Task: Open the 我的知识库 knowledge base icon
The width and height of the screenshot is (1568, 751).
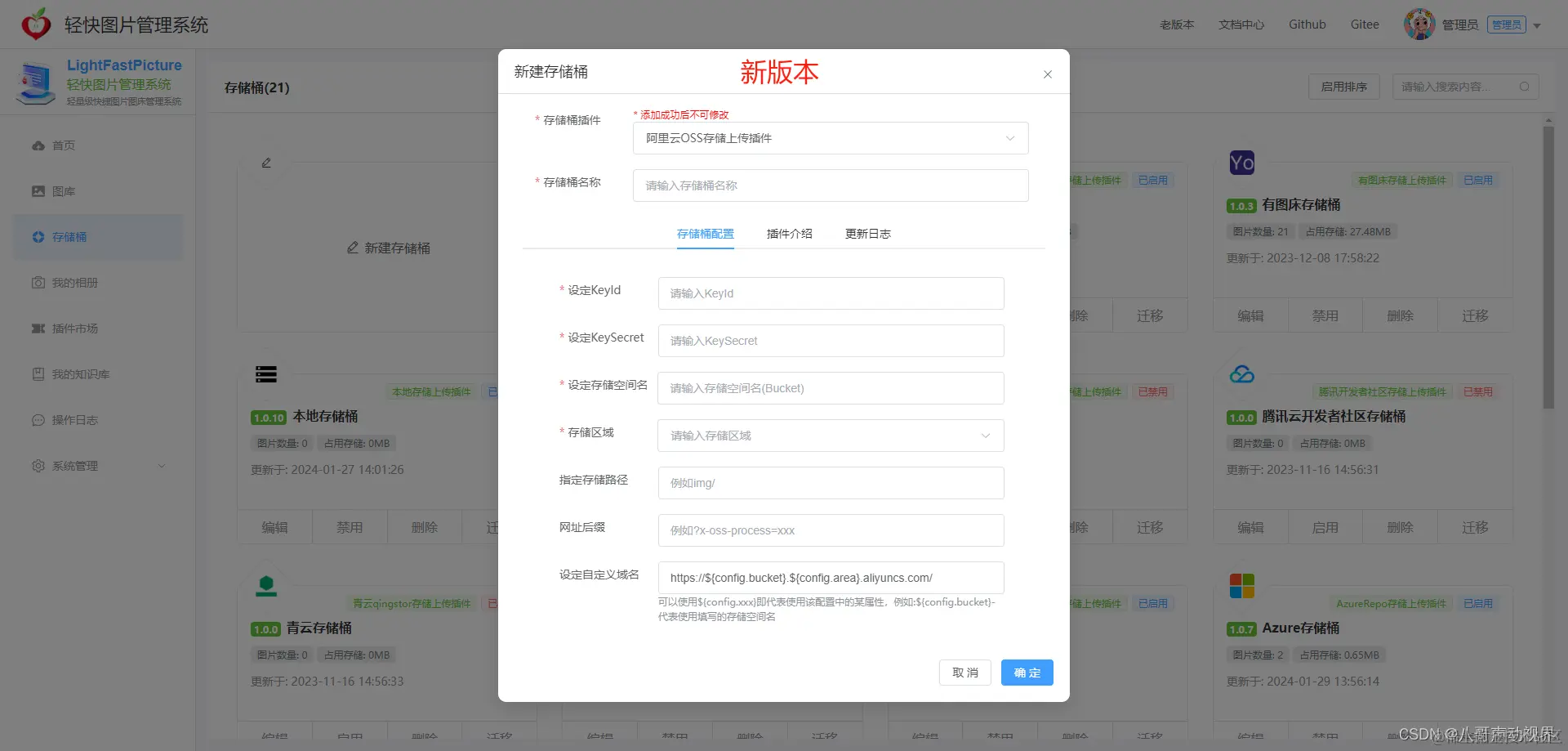Action: [38, 374]
